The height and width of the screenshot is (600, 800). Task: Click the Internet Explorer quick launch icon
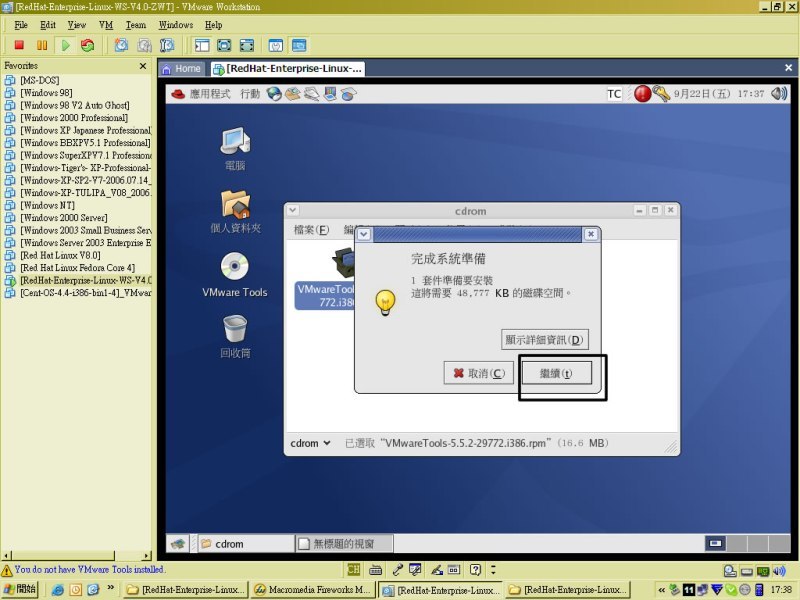pos(58,590)
